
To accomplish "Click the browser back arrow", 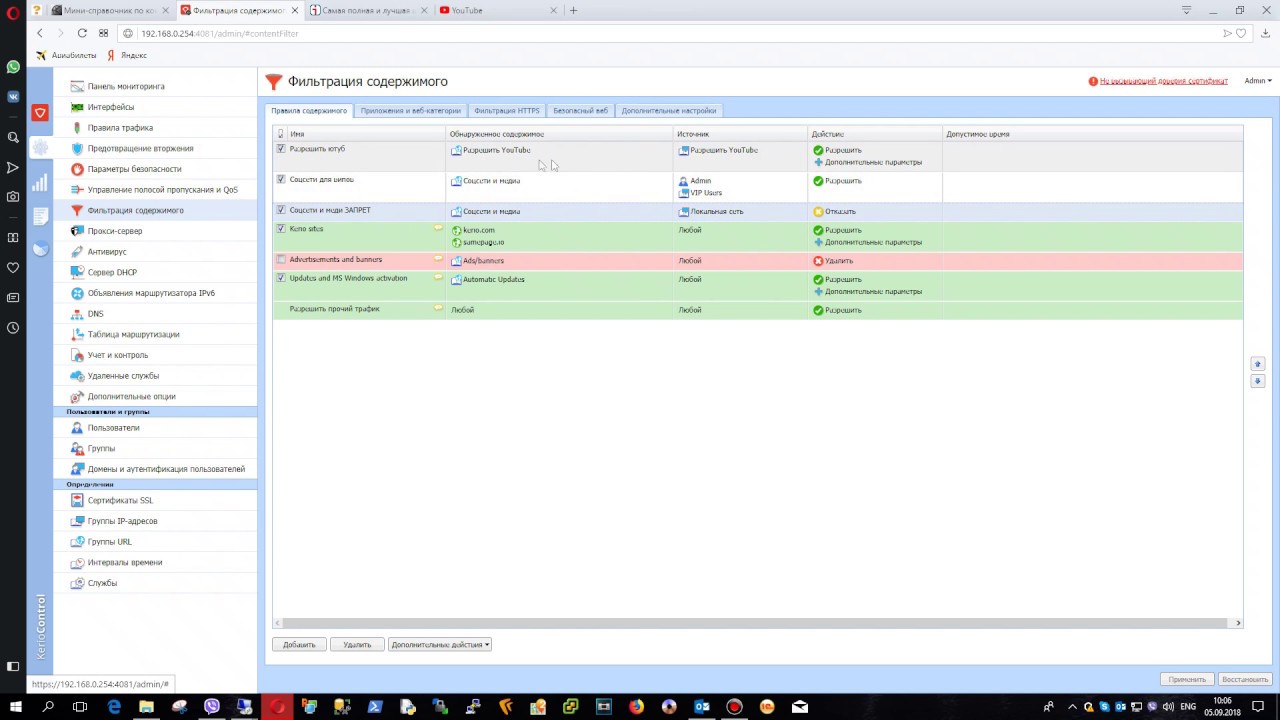I will point(39,33).
